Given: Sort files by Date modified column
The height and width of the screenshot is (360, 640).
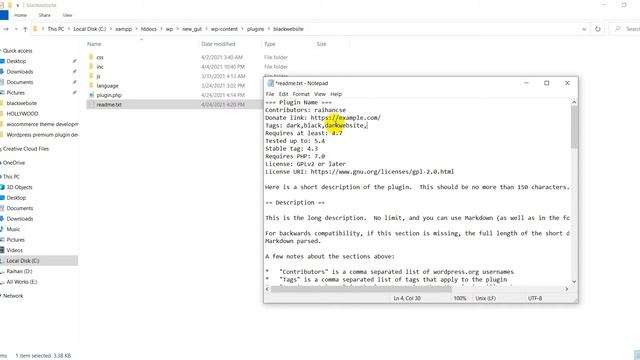Looking at the screenshot, I should click(218, 44).
